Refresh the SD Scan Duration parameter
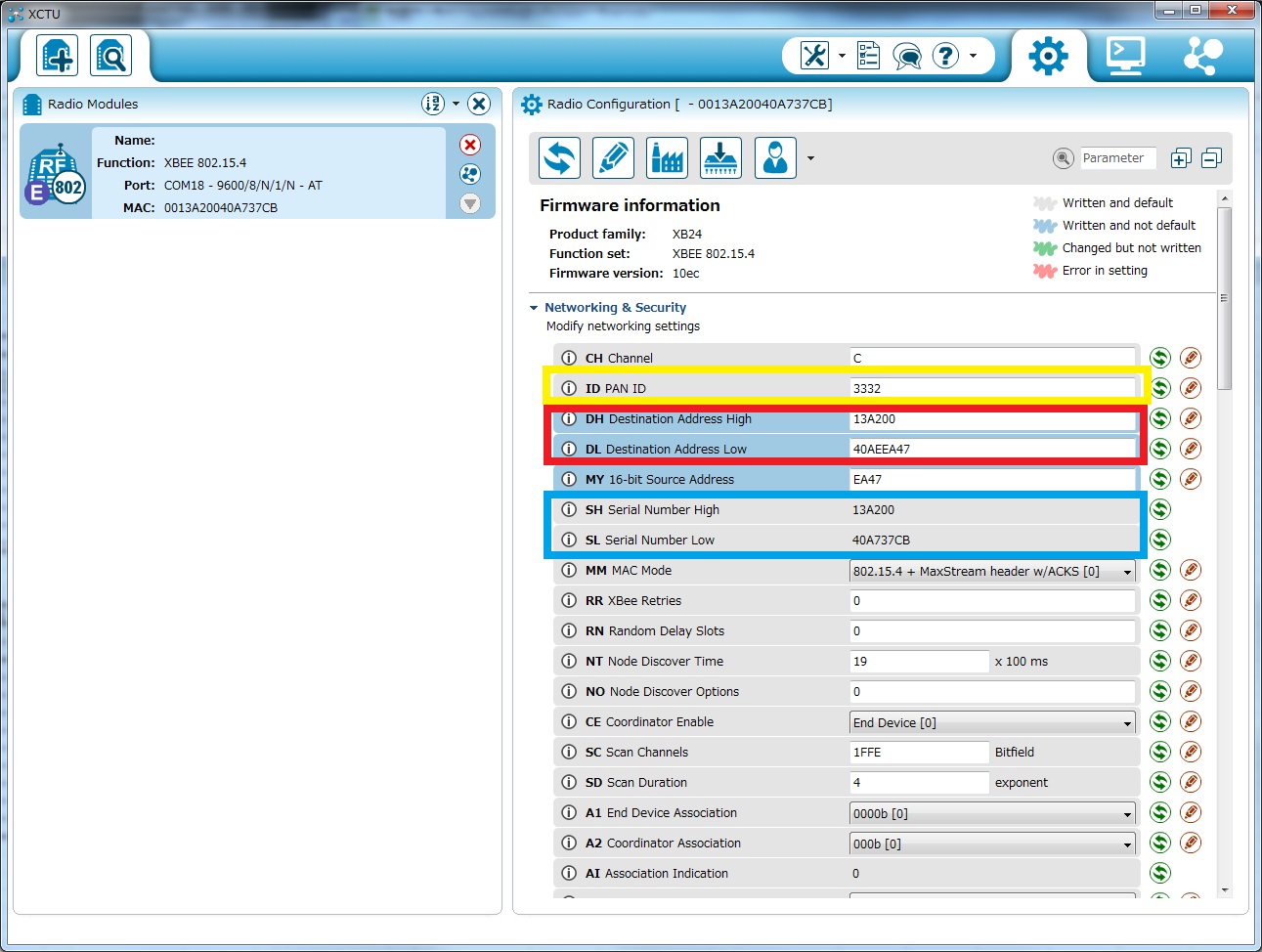The image size is (1262, 952). click(x=1160, y=782)
